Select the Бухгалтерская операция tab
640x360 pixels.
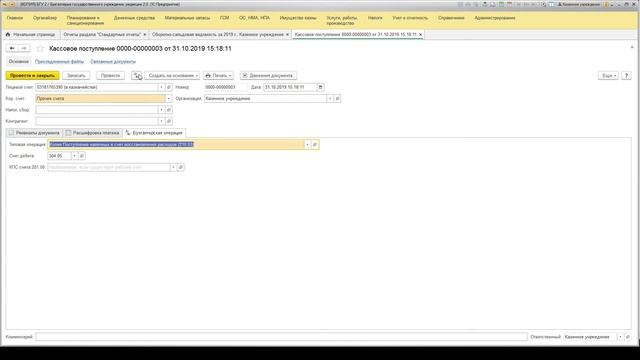coord(154,133)
